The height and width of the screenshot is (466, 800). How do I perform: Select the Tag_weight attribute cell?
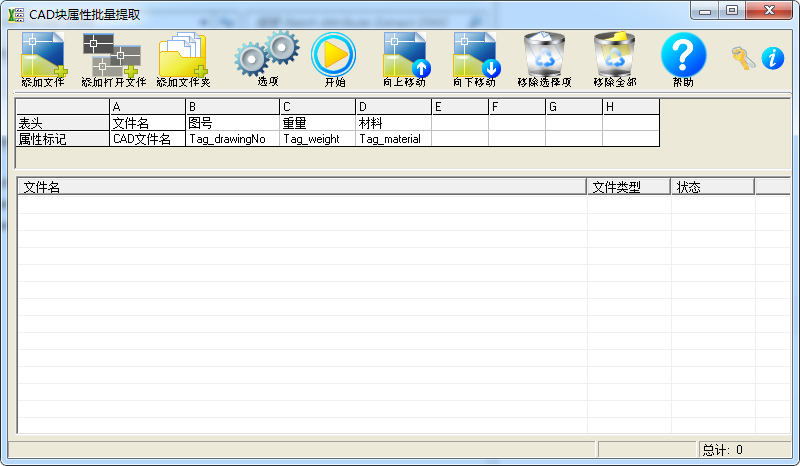coord(317,140)
